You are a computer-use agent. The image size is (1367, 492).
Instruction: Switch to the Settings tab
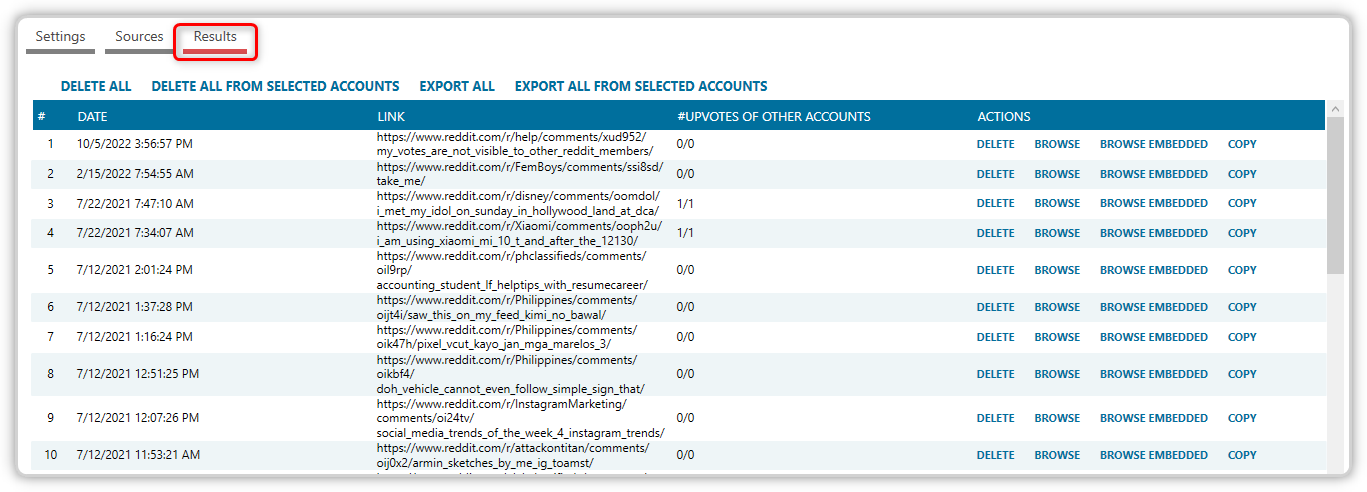point(60,37)
